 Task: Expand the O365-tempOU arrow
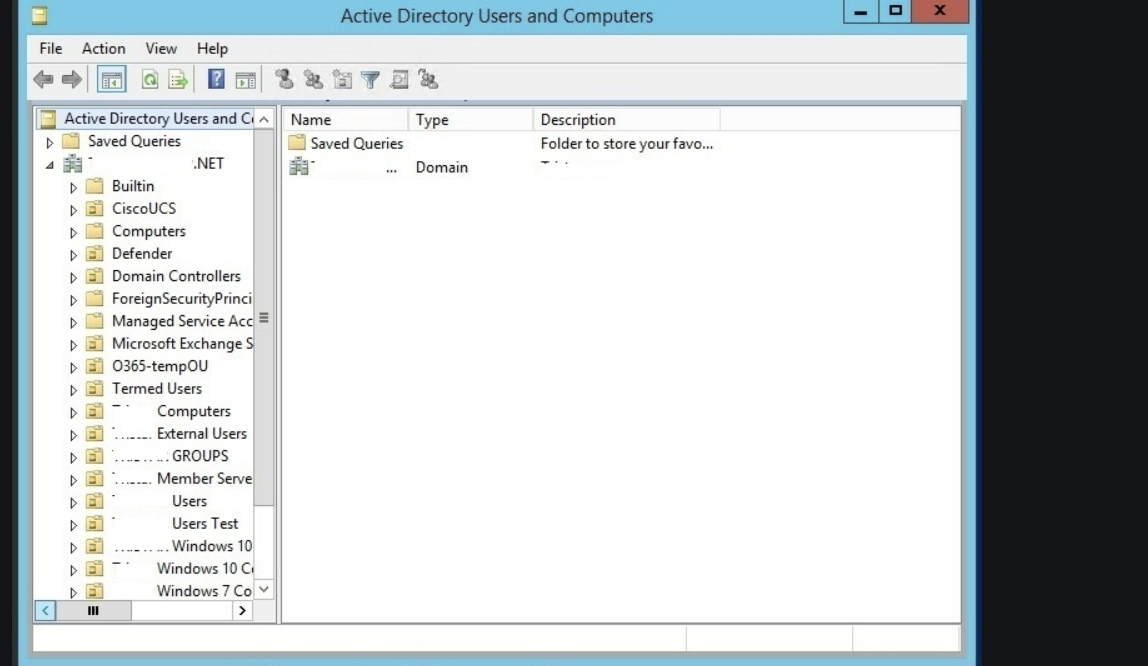73,367
